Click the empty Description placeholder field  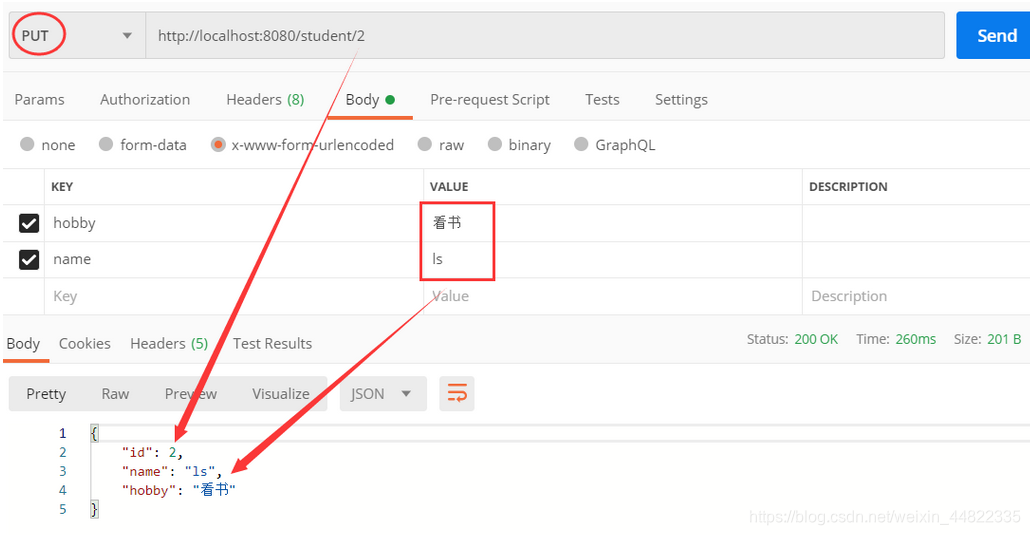click(x=916, y=296)
